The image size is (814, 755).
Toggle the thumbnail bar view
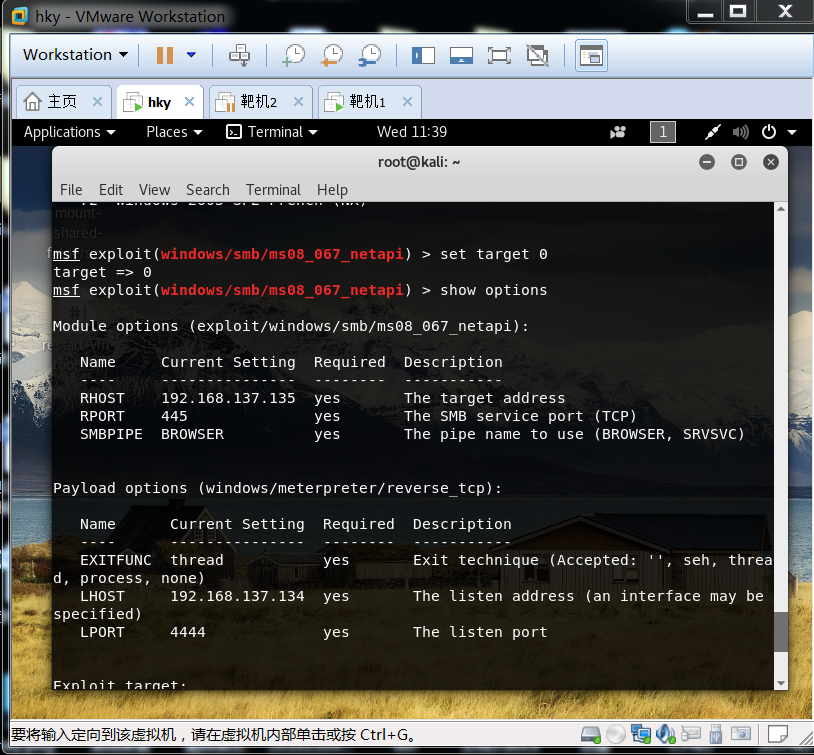[x=461, y=56]
